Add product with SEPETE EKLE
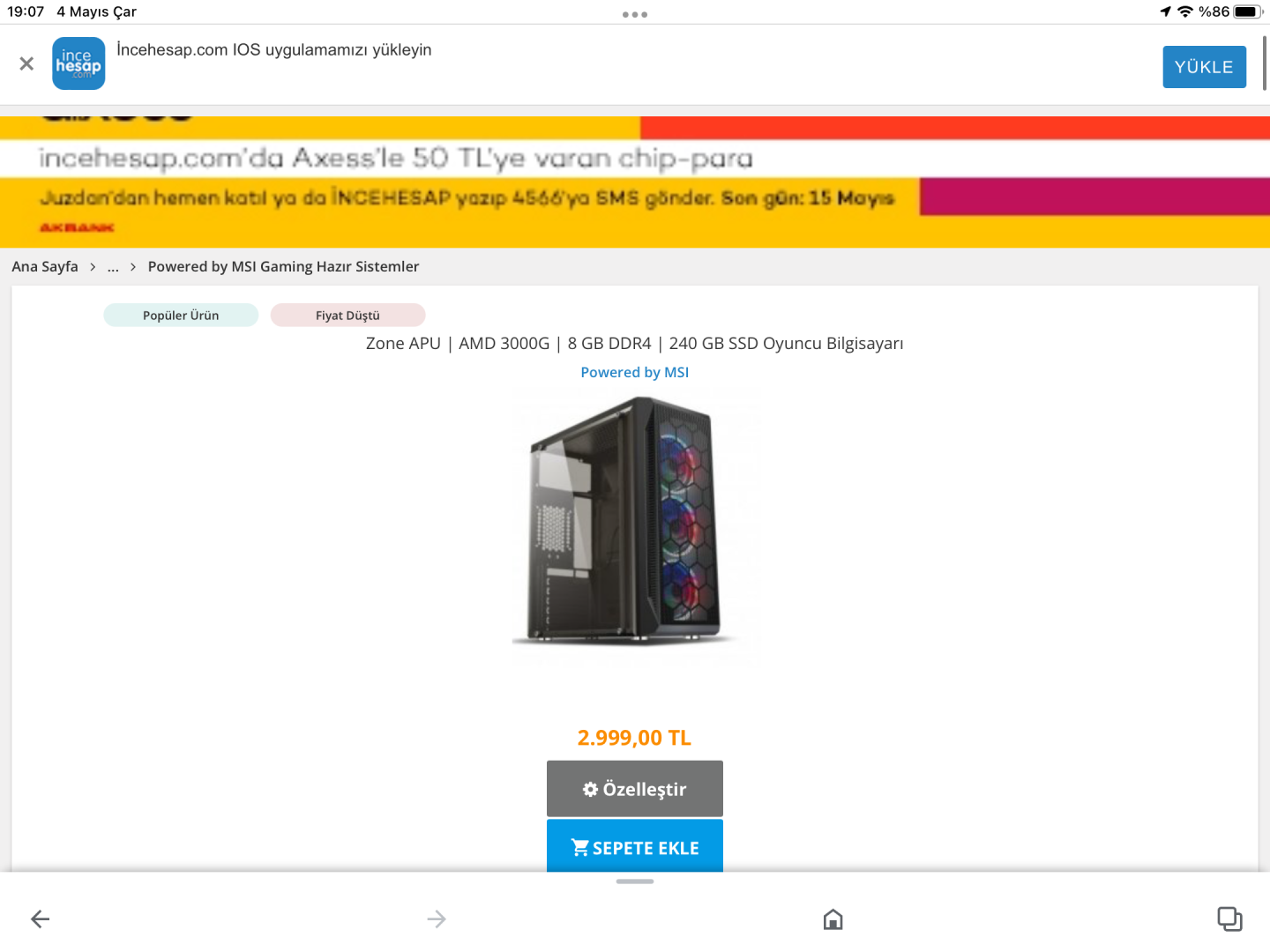 (635, 846)
